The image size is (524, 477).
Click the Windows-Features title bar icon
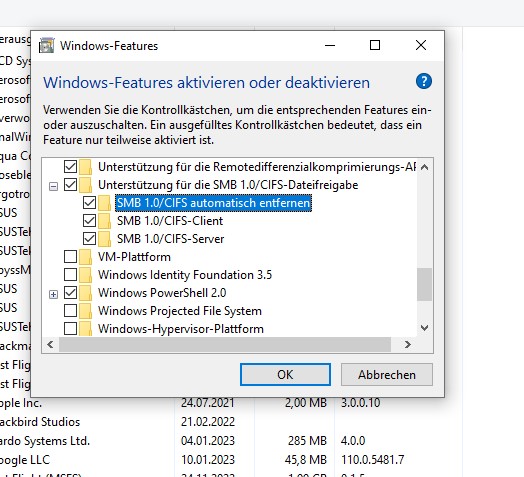click(x=46, y=45)
